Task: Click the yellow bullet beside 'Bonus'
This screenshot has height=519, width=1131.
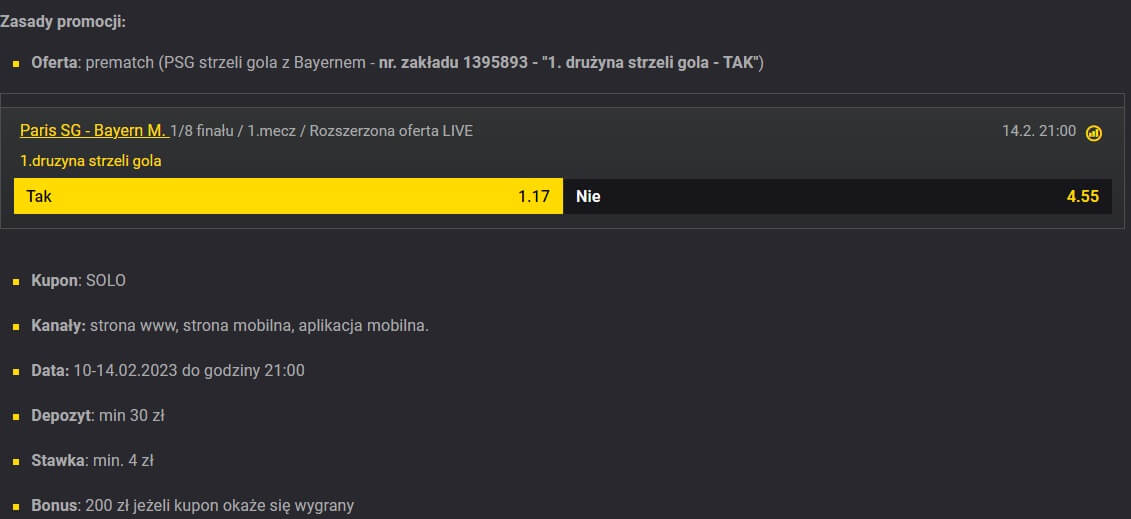Action: point(16,507)
